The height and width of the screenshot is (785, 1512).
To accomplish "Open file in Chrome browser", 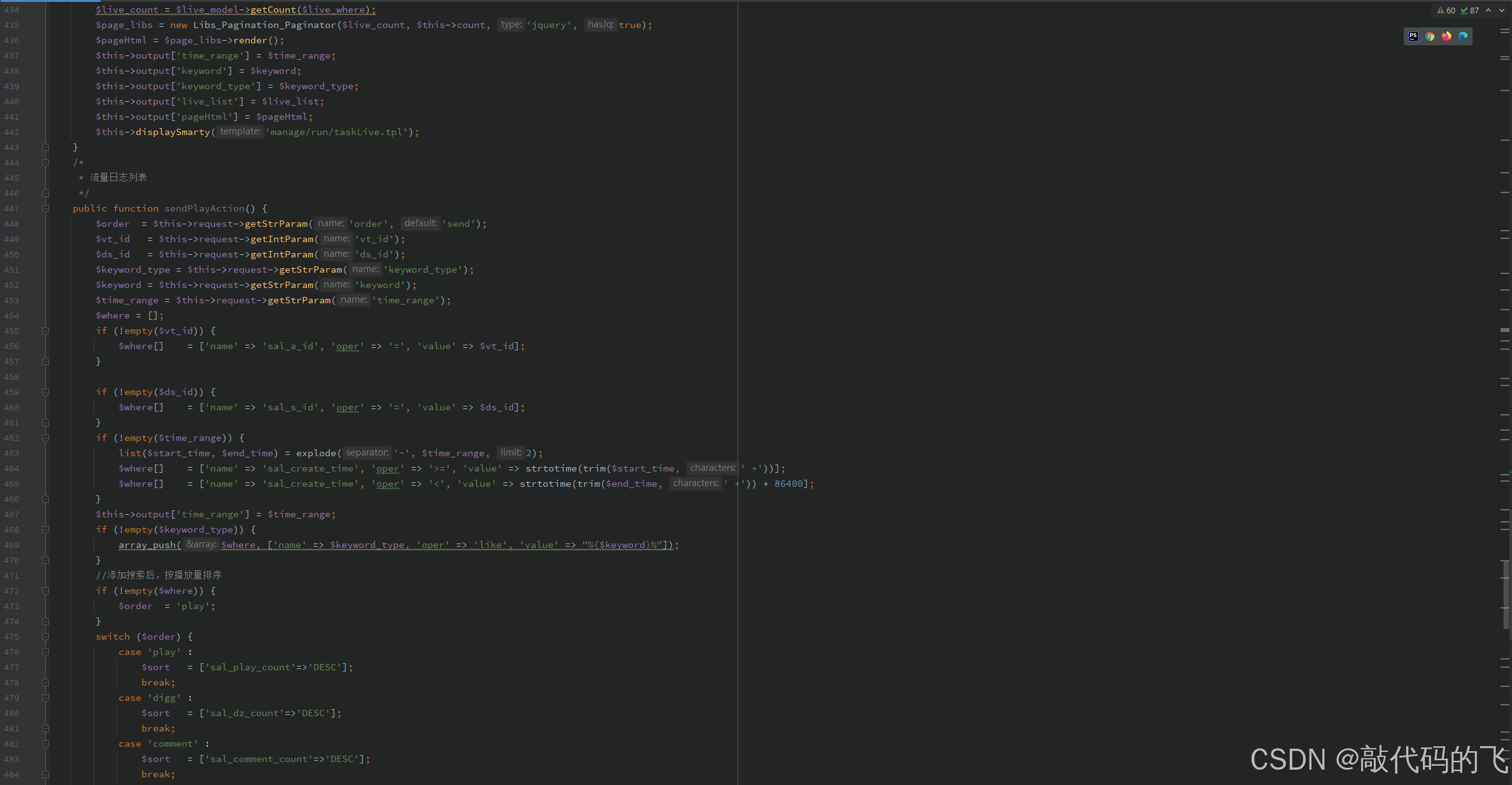I will point(1430,36).
